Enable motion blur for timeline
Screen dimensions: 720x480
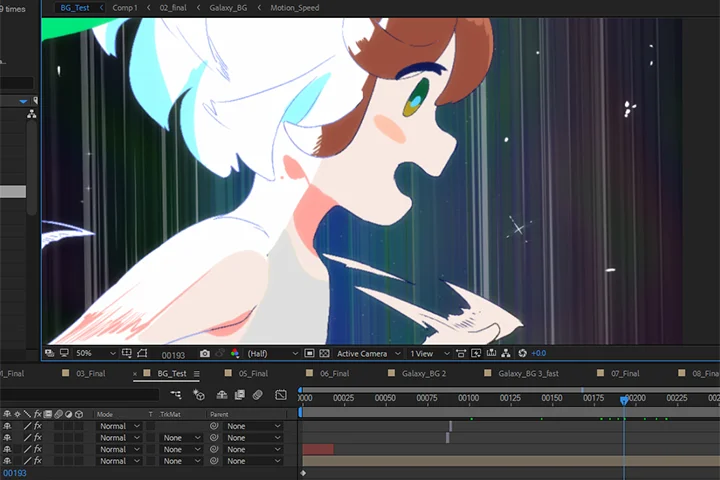coord(258,395)
